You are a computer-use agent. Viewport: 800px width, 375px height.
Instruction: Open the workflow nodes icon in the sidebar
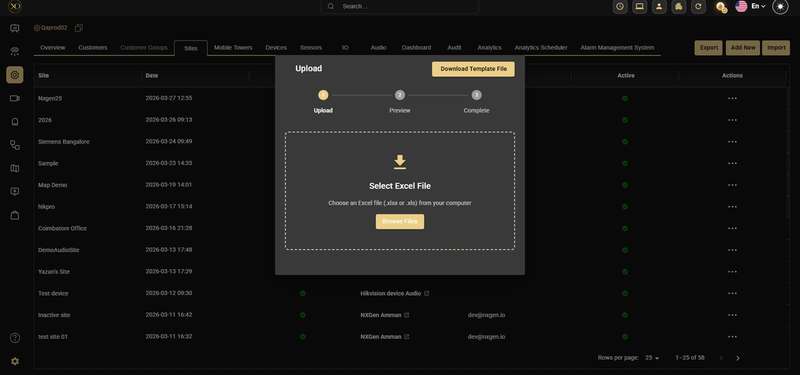15,145
